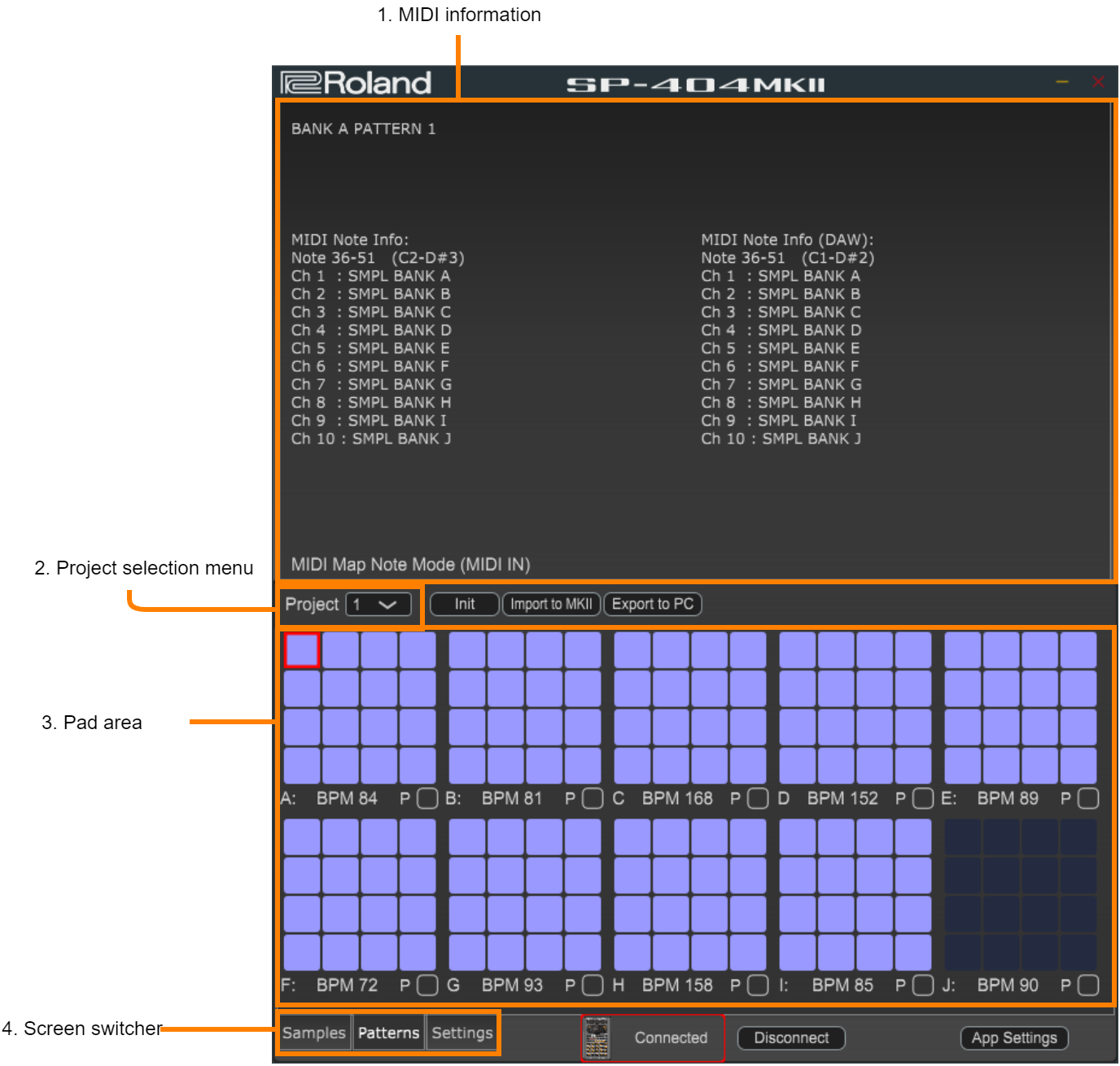
Task: Click the BPM 90 value of bank J
Action: (1008, 985)
